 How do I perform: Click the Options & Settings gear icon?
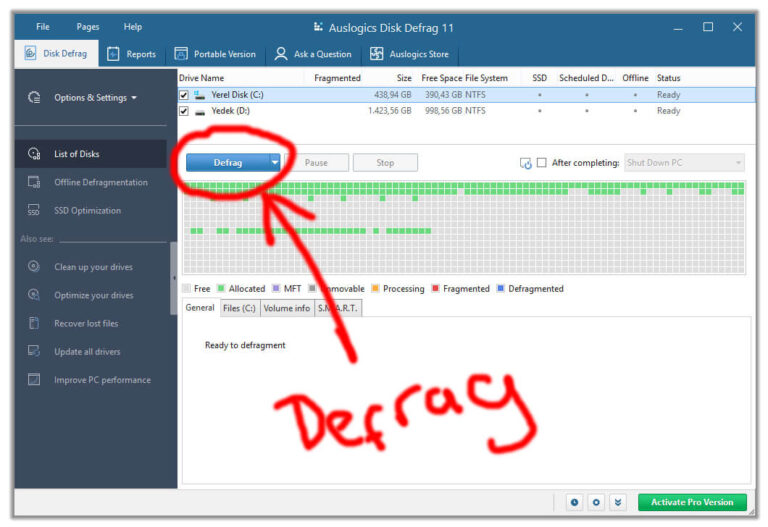(34, 97)
